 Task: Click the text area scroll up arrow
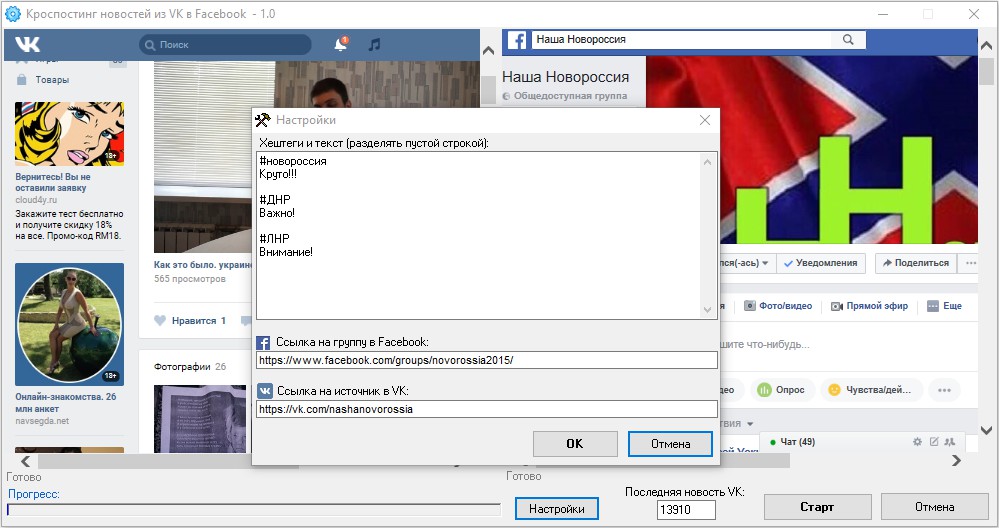708,162
